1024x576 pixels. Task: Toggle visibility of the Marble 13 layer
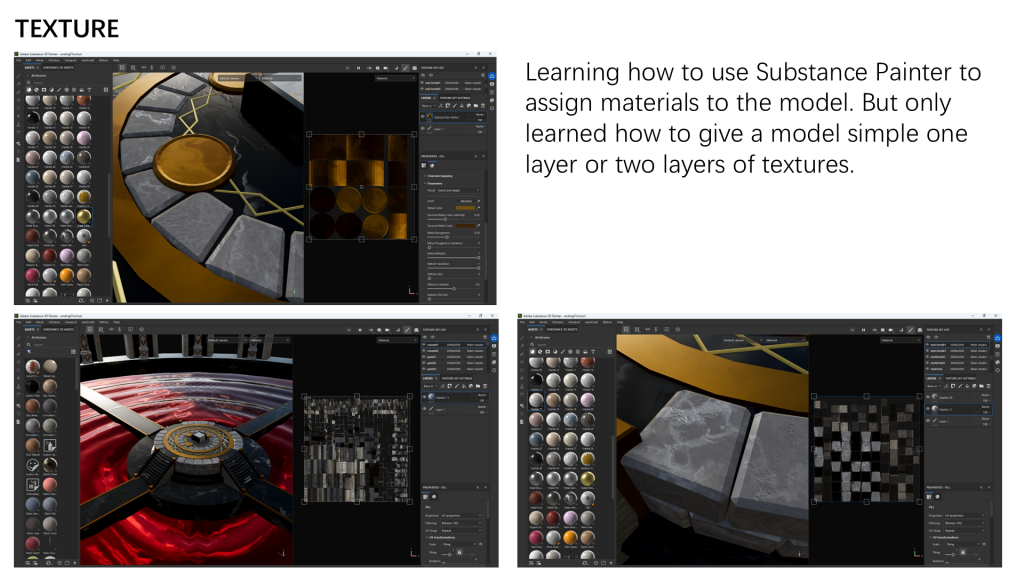(426, 395)
